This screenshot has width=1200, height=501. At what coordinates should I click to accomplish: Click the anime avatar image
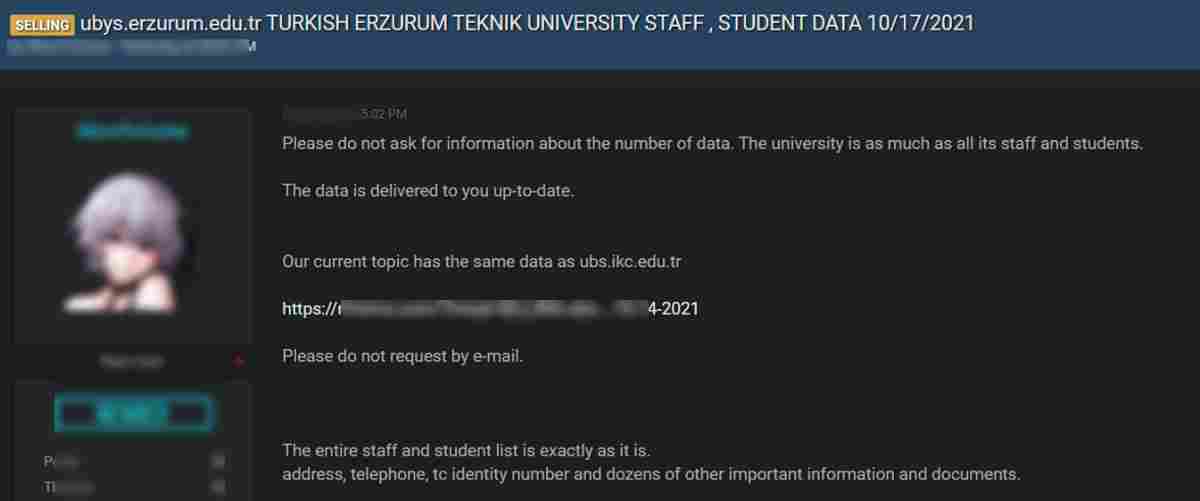tap(131, 242)
